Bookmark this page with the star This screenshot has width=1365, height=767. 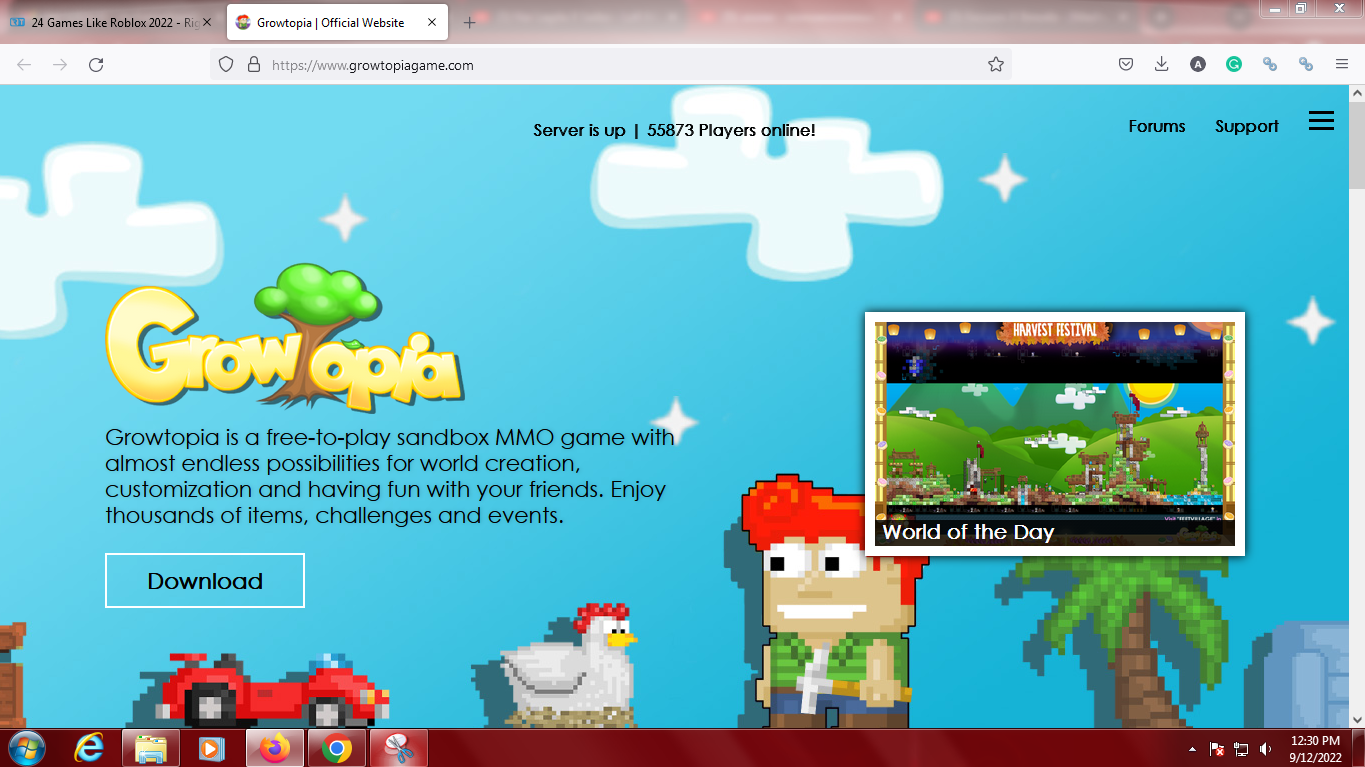click(996, 64)
